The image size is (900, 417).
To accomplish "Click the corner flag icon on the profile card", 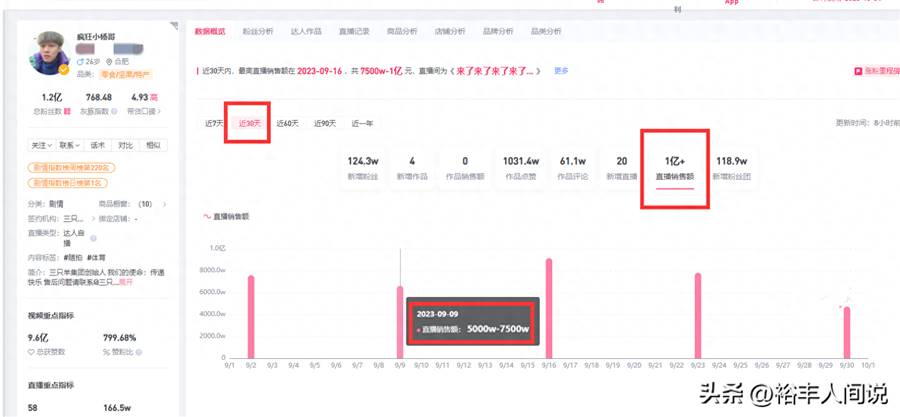I will coord(174,25).
